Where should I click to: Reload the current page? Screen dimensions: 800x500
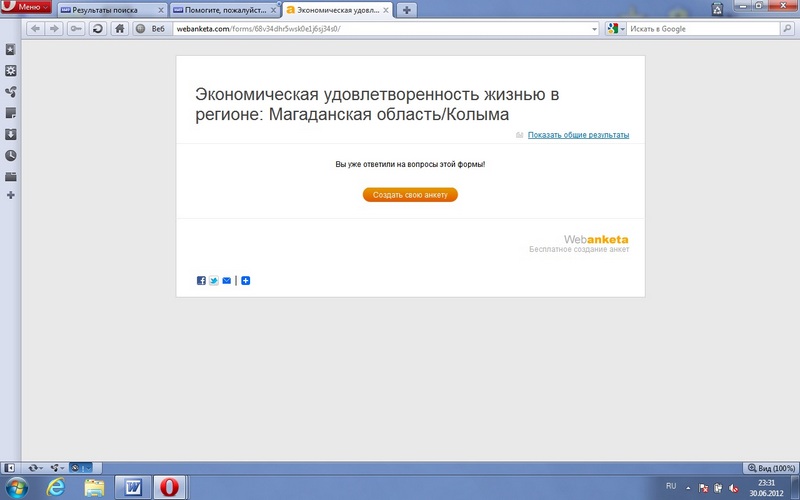[x=97, y=29]
